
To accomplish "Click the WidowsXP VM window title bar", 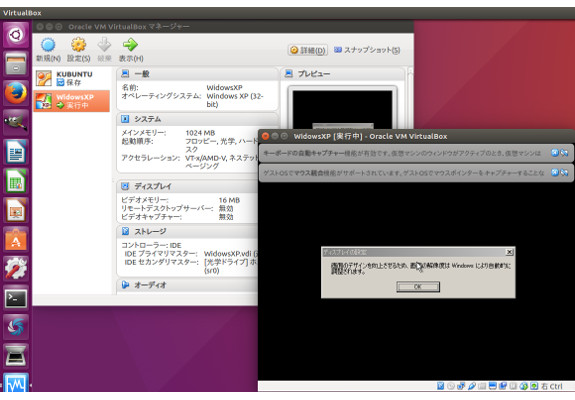I will click(x=416, y=136).
